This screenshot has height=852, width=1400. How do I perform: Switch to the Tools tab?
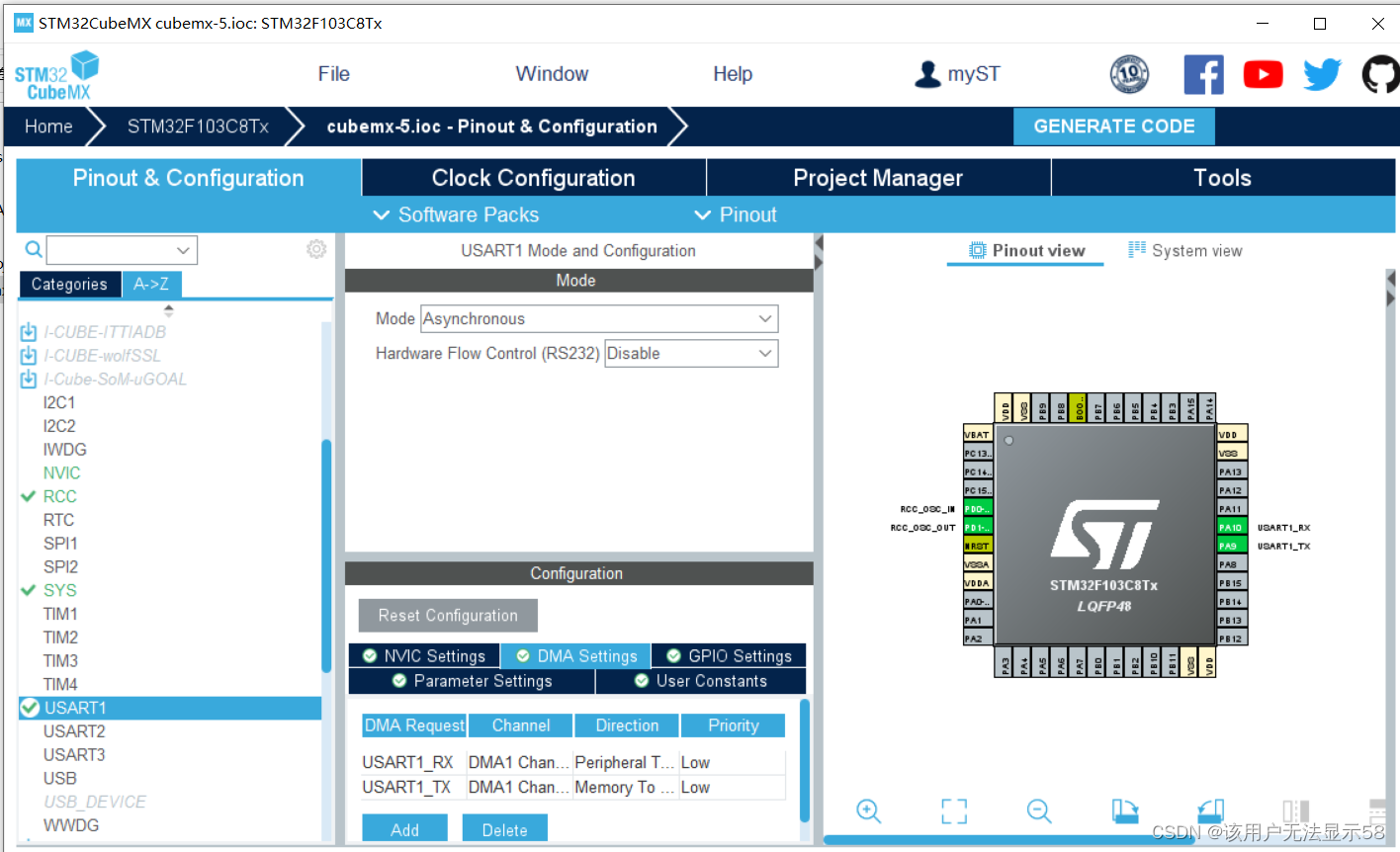click(1223, 178)
